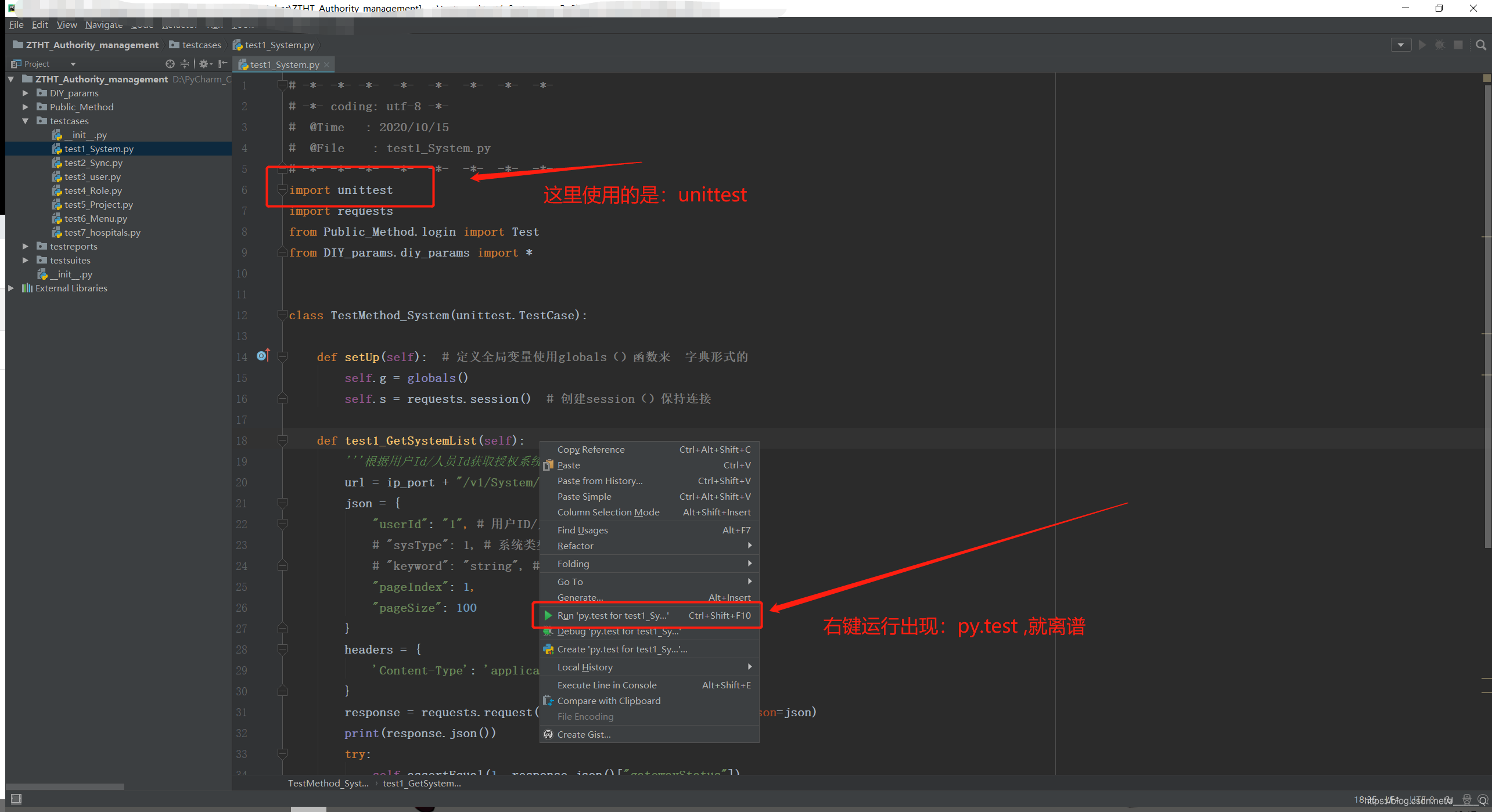Choose Compare with Clipboard
The width and height of the screenshot is (1492, 812).
649,701
